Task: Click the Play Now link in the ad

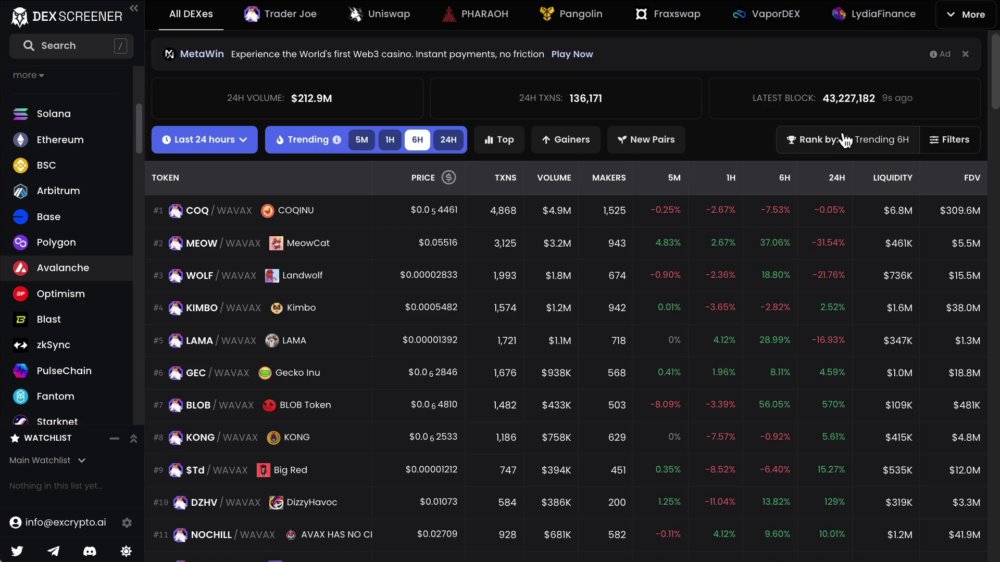Action: (x=572, y=54)
